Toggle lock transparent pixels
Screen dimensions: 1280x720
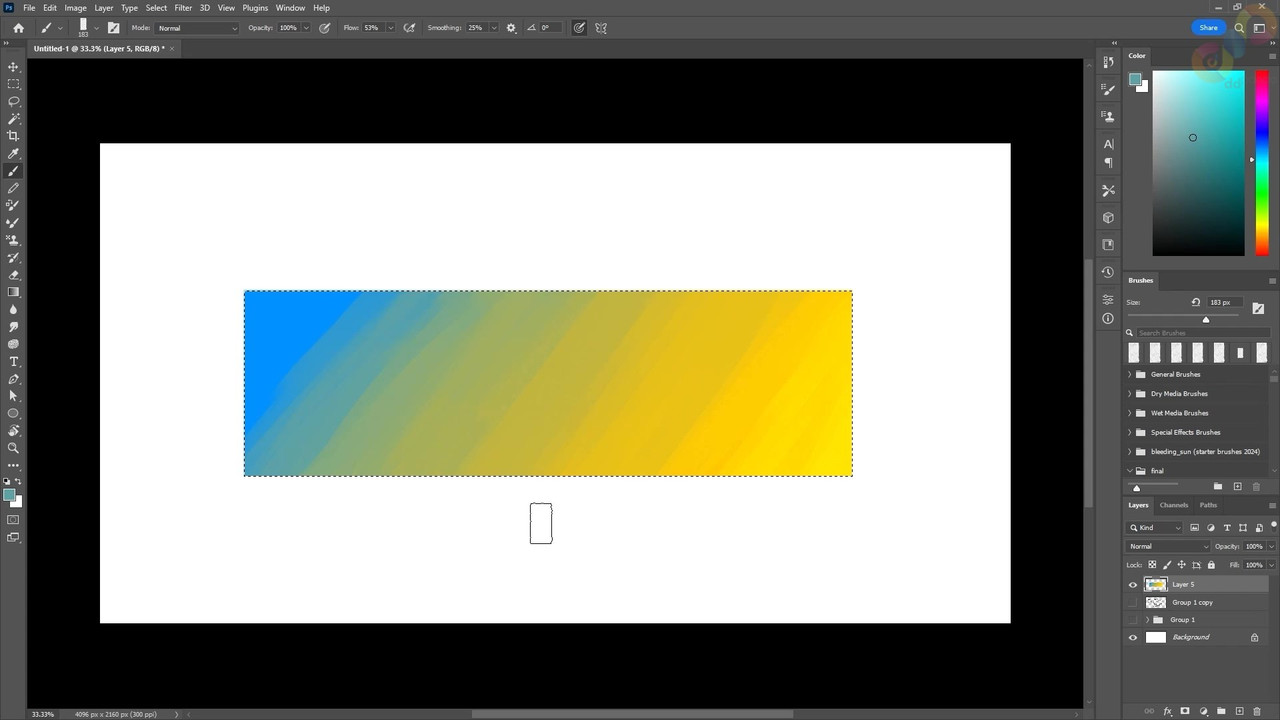1152,565
